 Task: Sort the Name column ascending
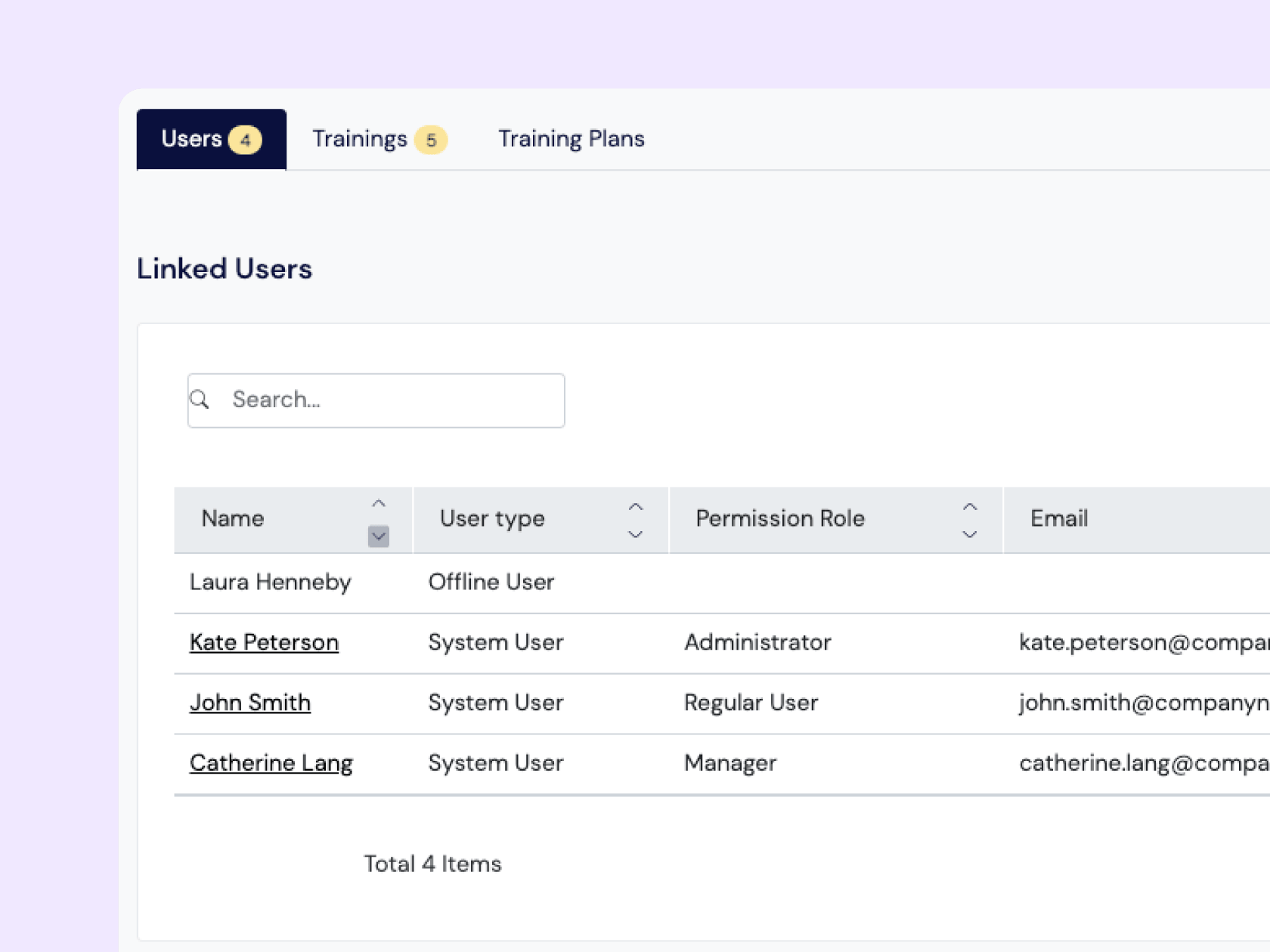378,502
